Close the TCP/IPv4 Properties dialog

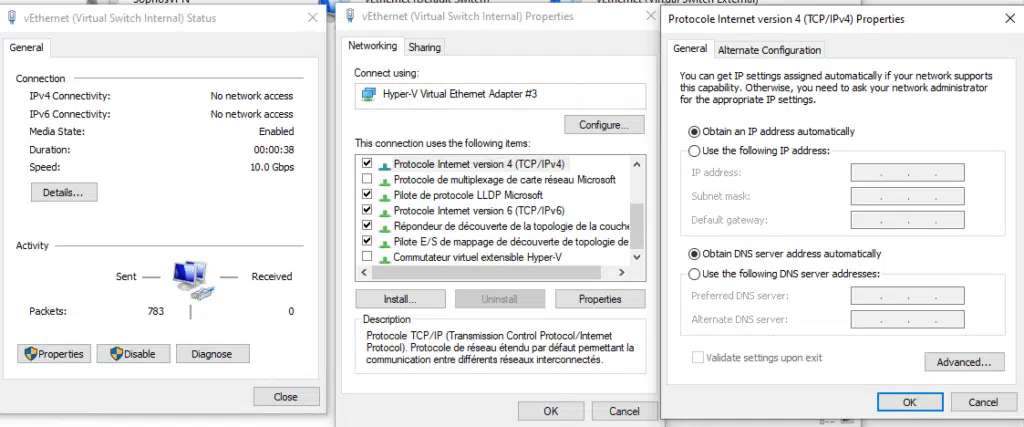(1009, 19)
